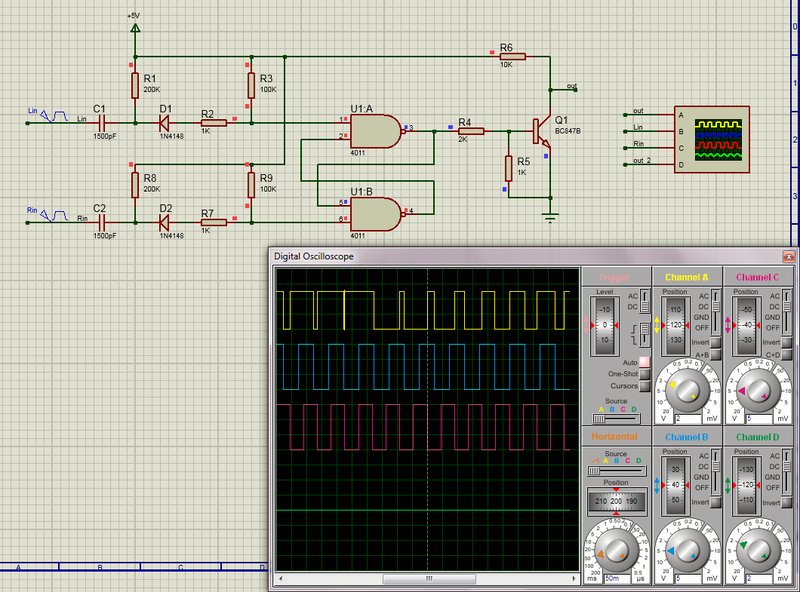Enable Trigger One-Shot mode
The width and height of the screenshot is (800, 592).
pos(644,374)
